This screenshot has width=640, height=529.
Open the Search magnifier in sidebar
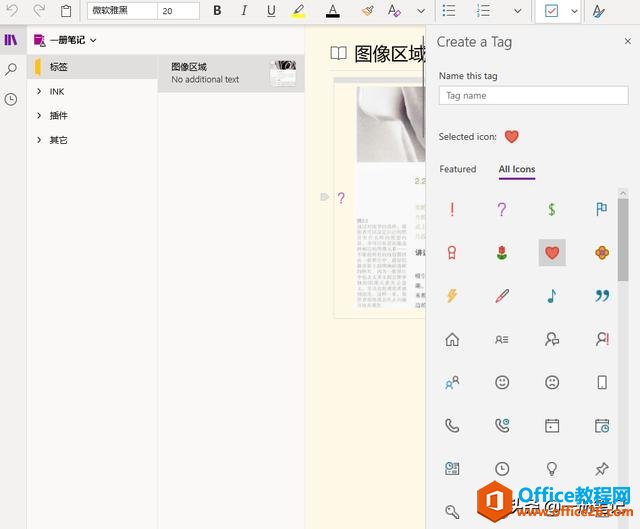[11, 69]
